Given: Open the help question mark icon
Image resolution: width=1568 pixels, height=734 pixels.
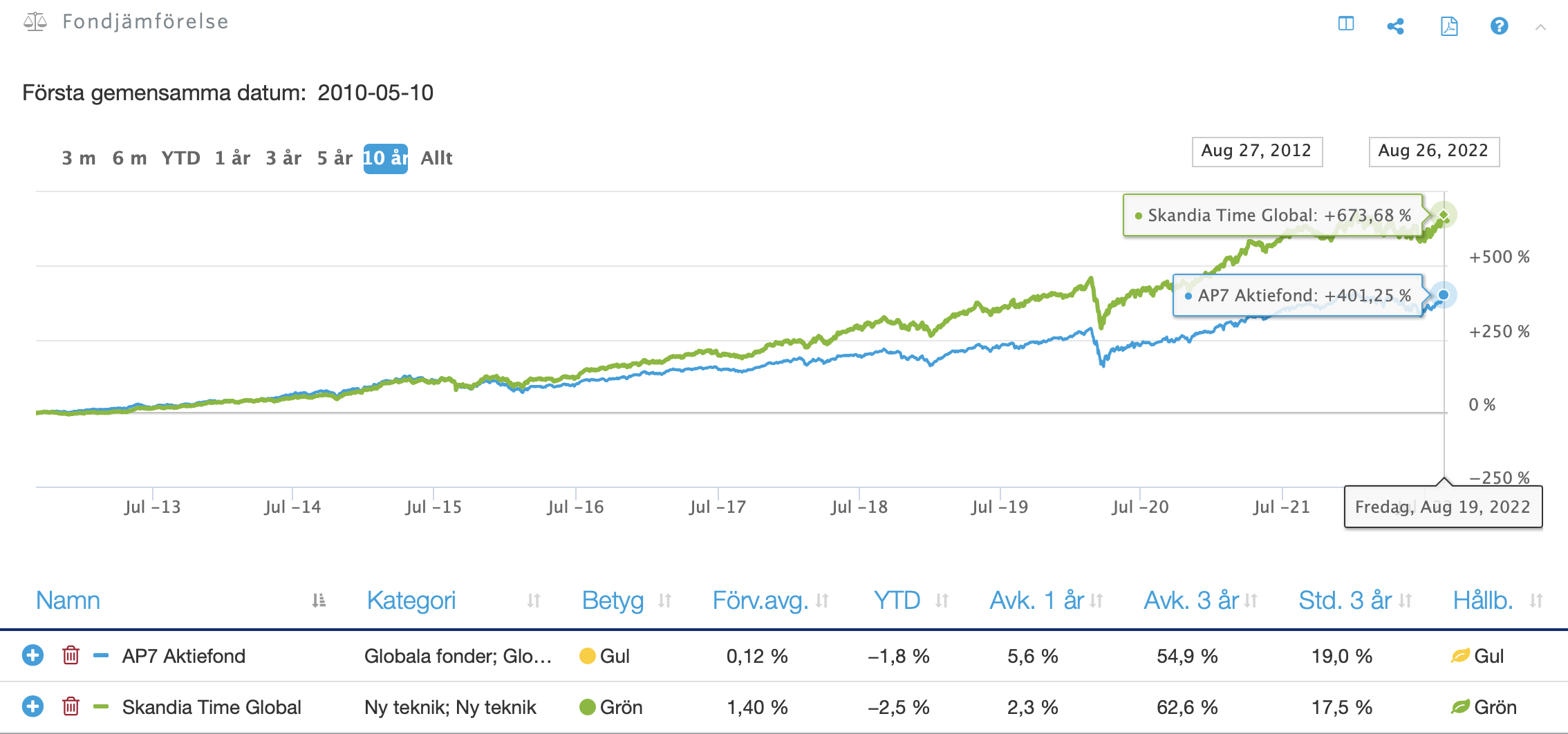Looking at the screenshot, I should point(1499,26).
